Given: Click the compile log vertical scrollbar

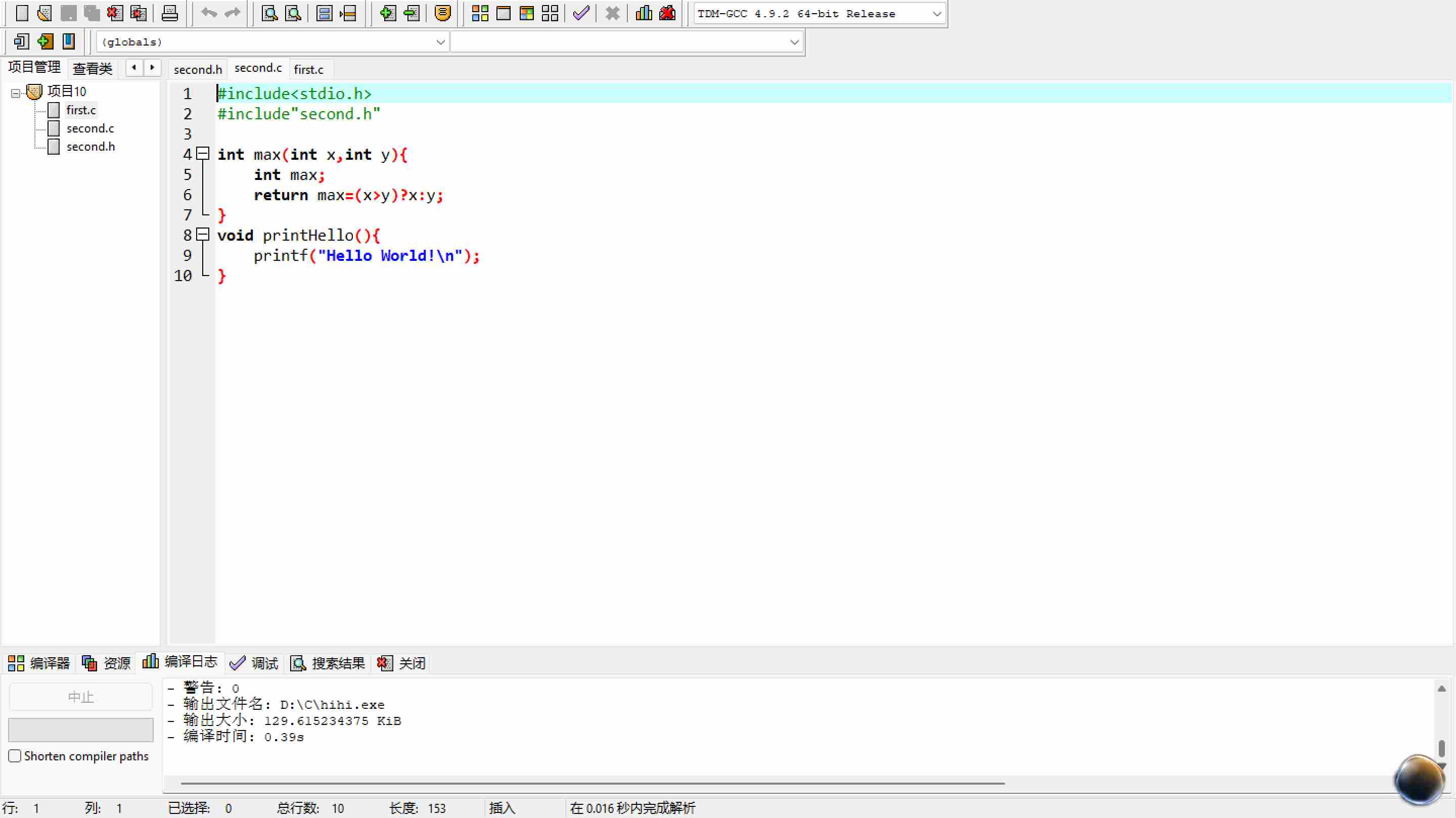Looking at the screenshot, I should click(x=1441, y=747).
